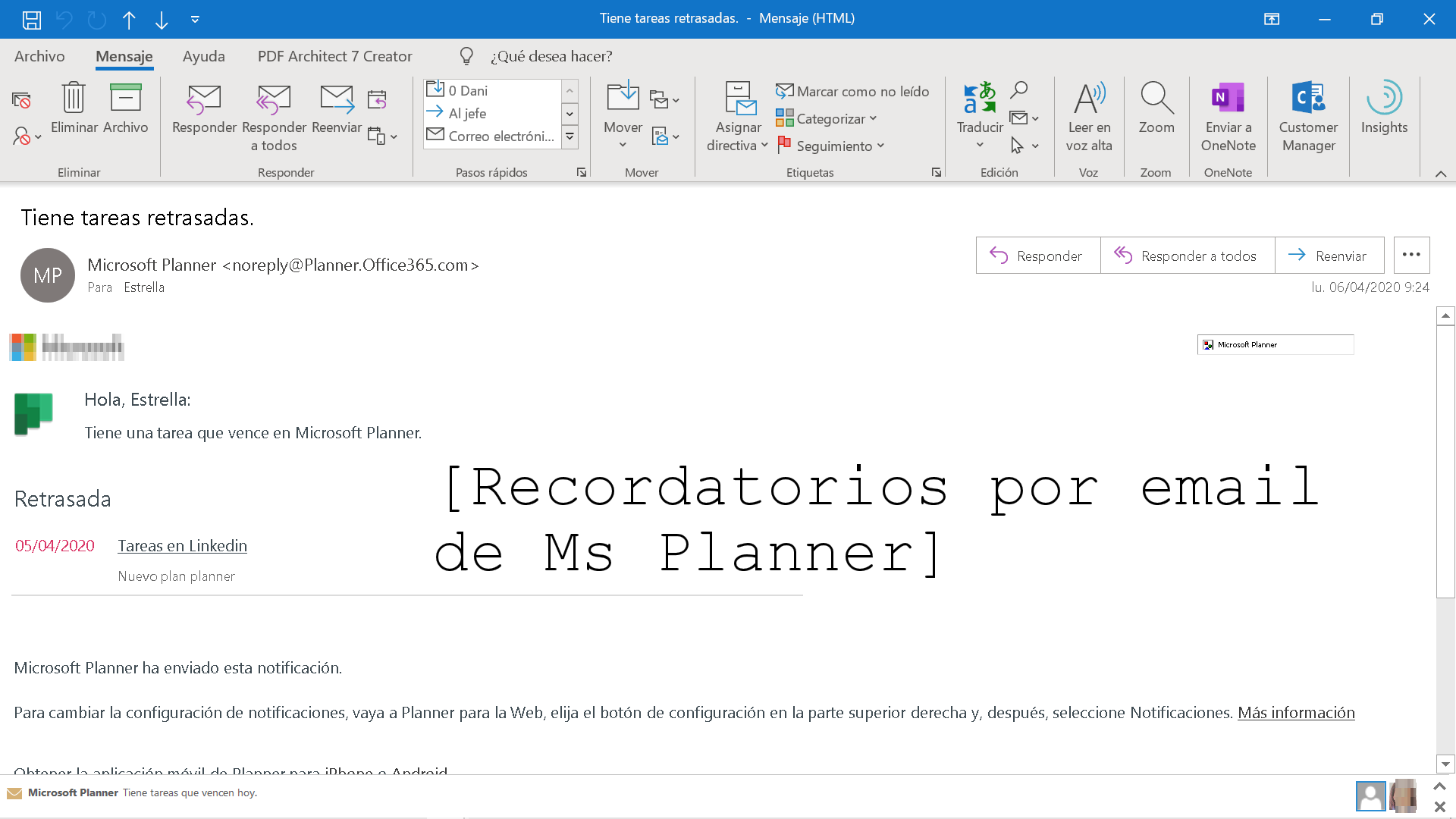This screenshot has height=819, width=1456.
Task: Open Customer Manager
Action: coord(1308,117)
